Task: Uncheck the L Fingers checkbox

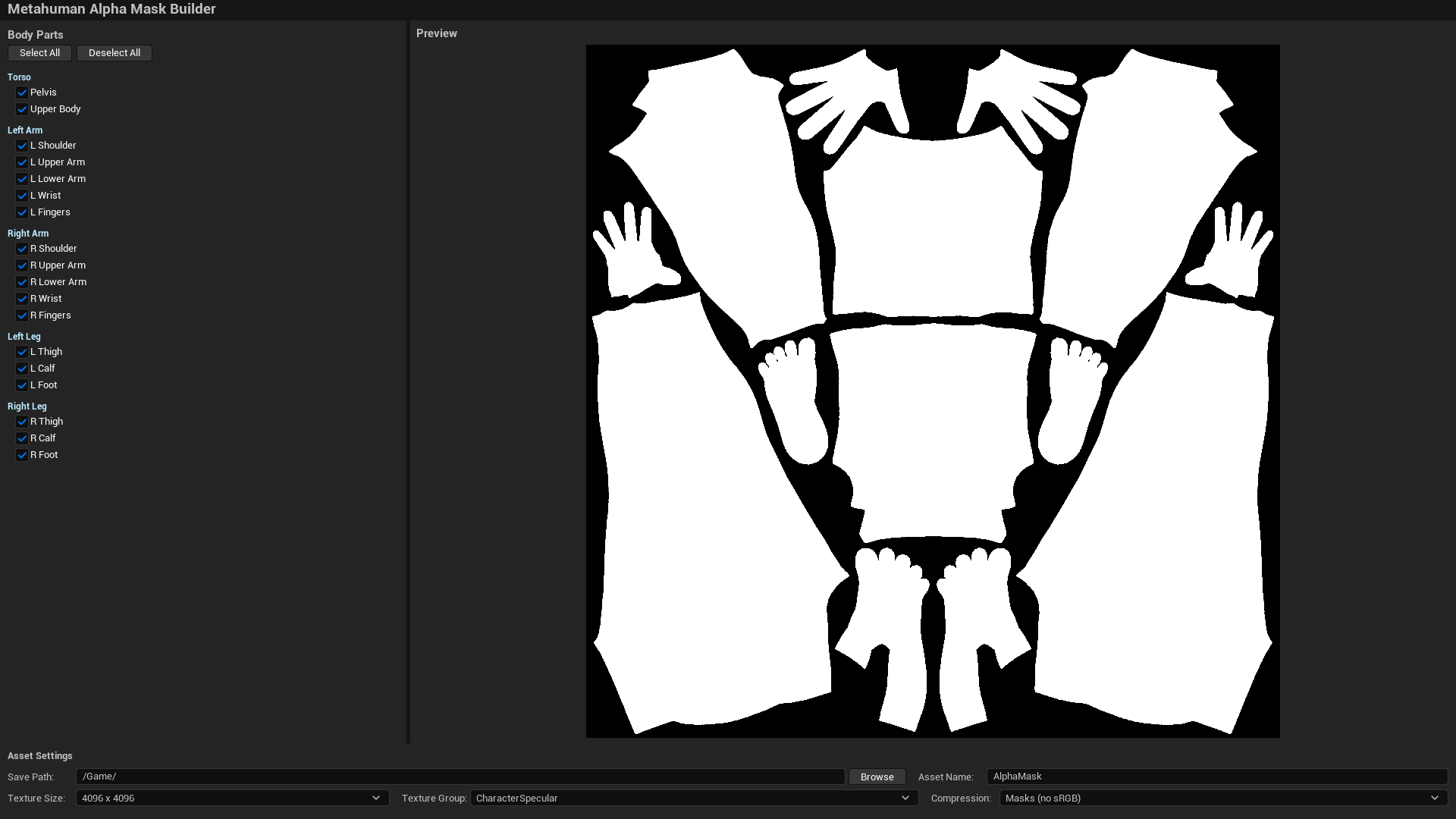Action: coord(22,212)
